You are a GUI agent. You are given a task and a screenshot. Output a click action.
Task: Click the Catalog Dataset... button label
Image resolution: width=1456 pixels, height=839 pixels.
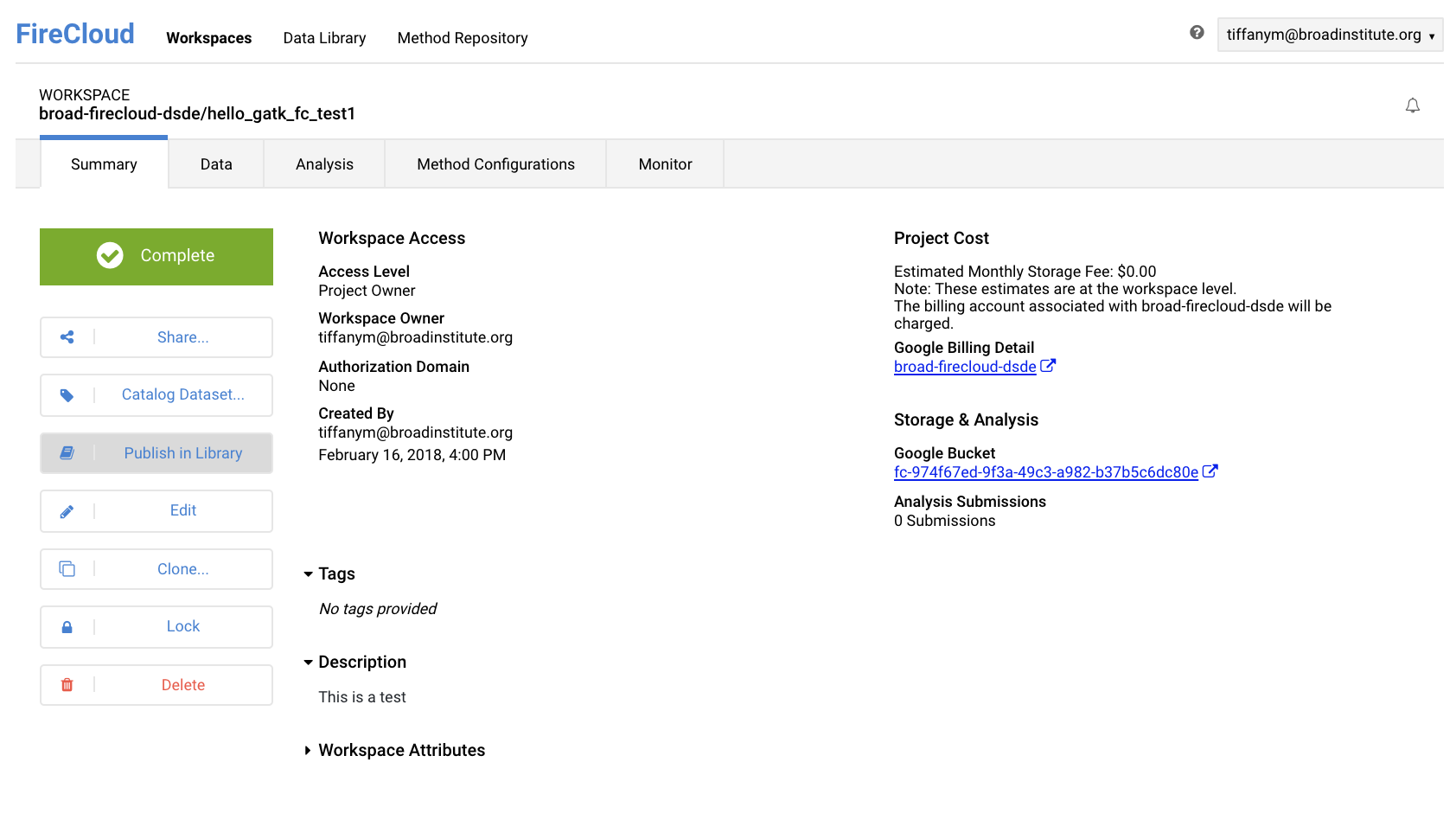point(183,394)
